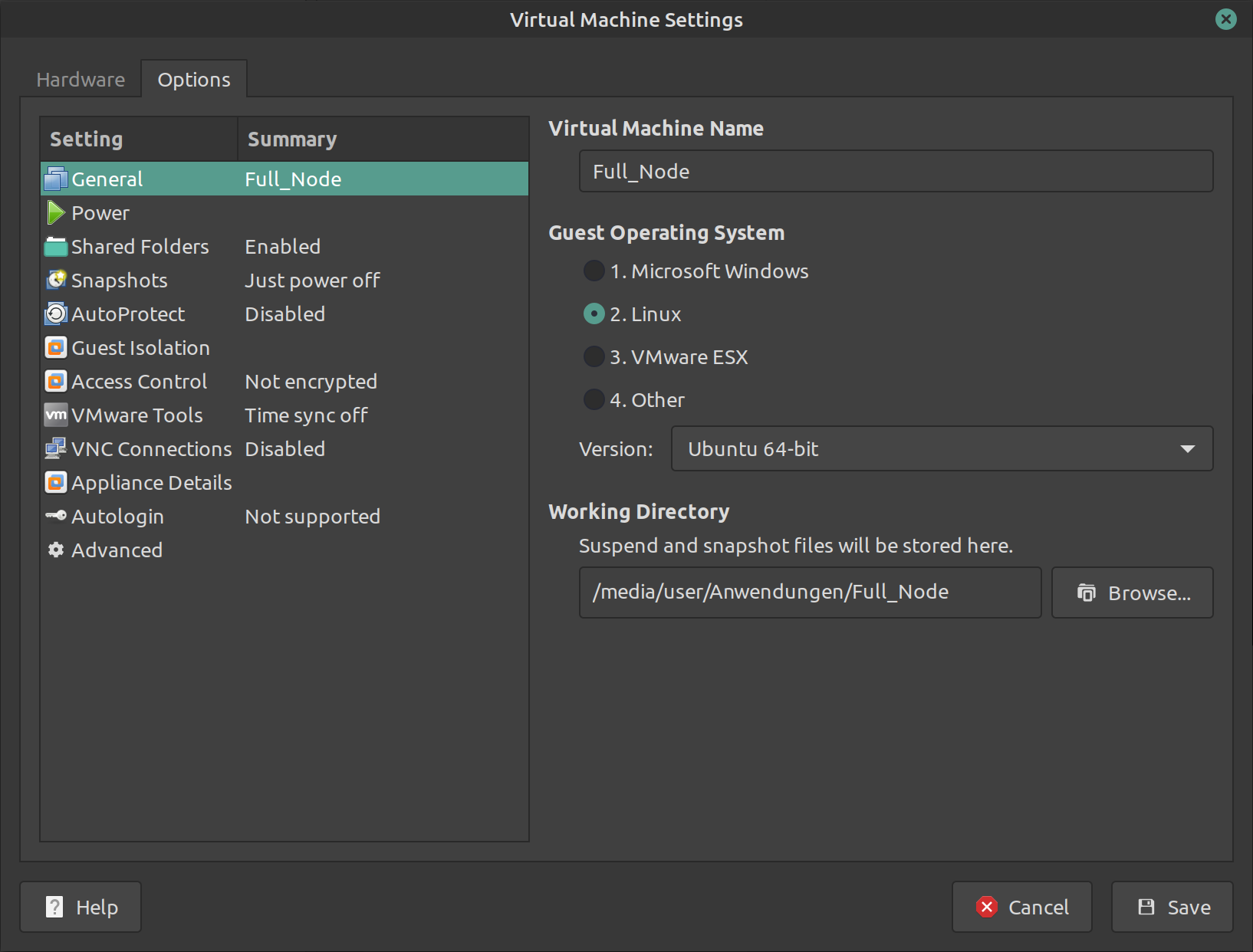Click the VMware Tools vm icon
The width and height of the screenshot is (1253, 952).
pos(56,415)
